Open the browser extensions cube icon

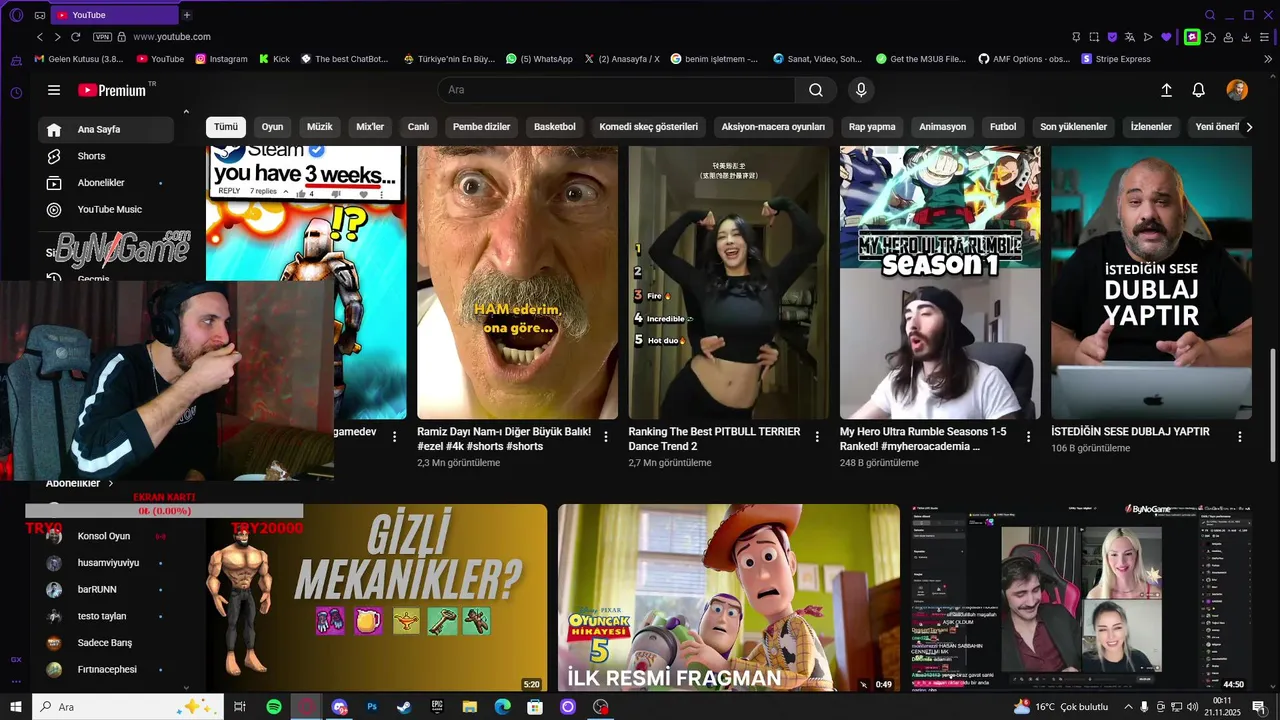pyautogui.click(x=1210, y=37)
